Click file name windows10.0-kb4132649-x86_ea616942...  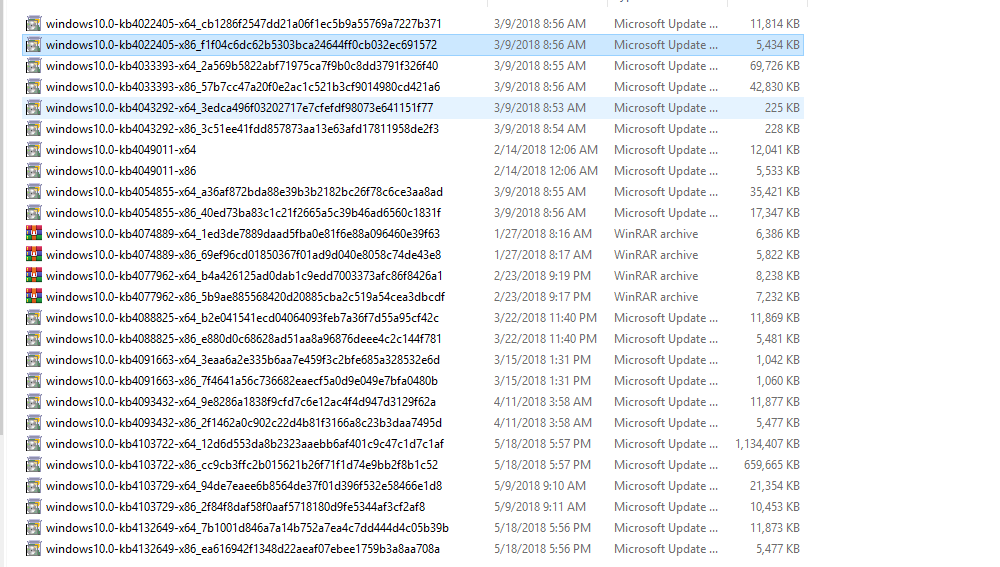pos(243,549)
